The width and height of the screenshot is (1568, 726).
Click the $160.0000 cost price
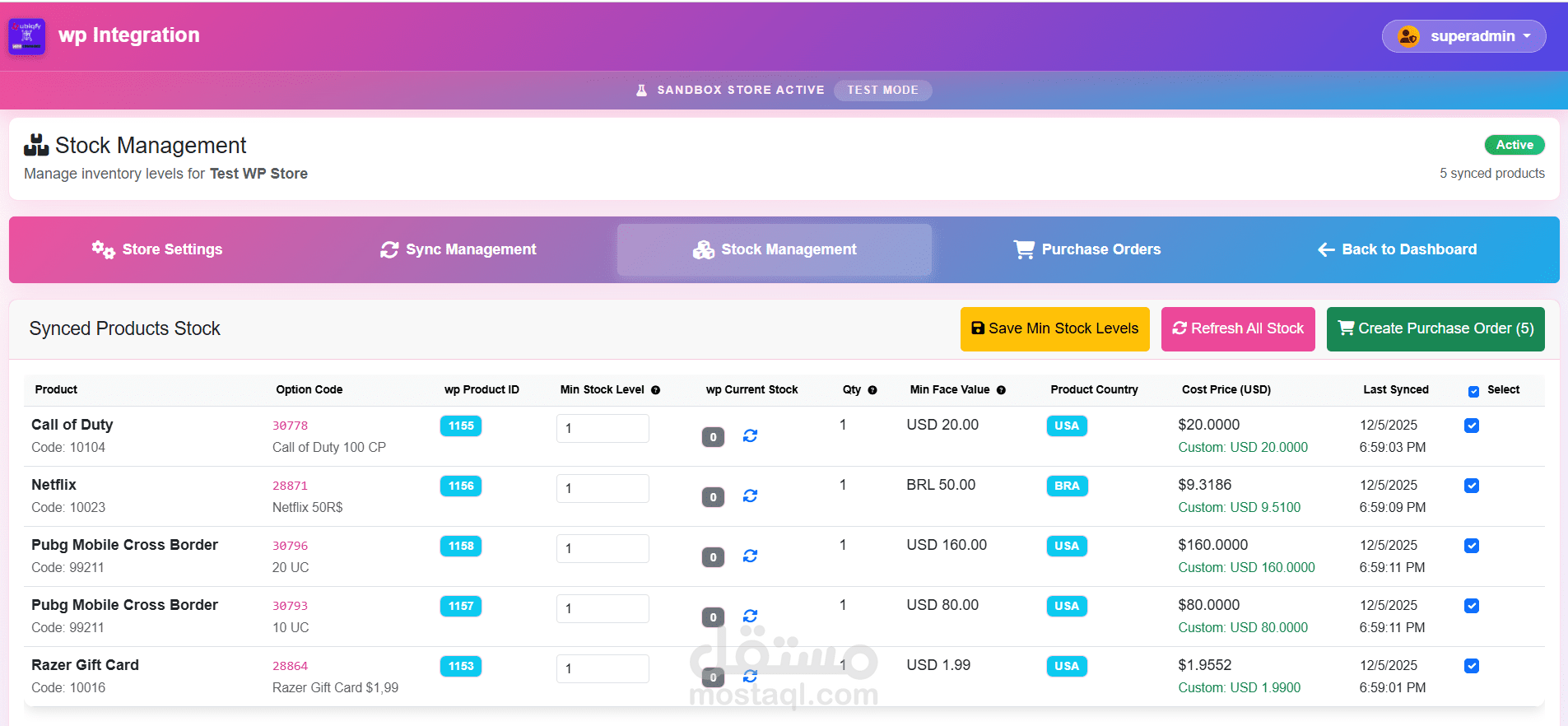[1212, 545]
